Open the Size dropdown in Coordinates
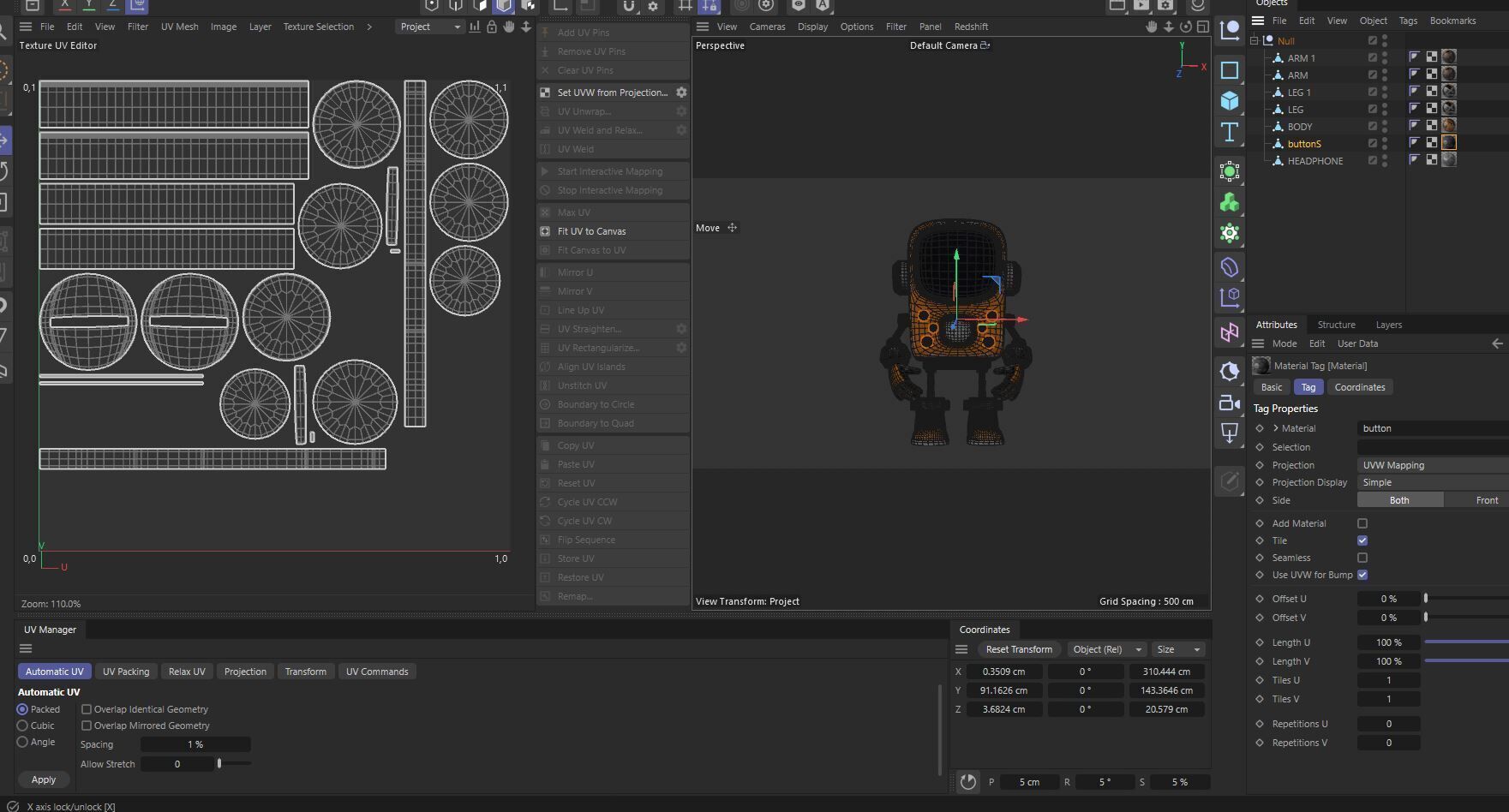 click(x=1178, y=649)
